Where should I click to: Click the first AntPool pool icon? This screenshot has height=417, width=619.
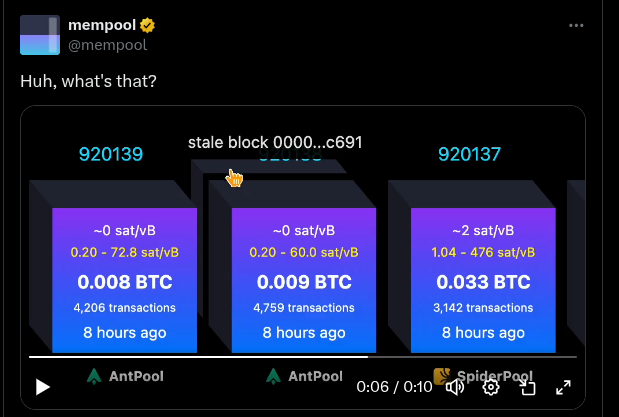point(94,377)
